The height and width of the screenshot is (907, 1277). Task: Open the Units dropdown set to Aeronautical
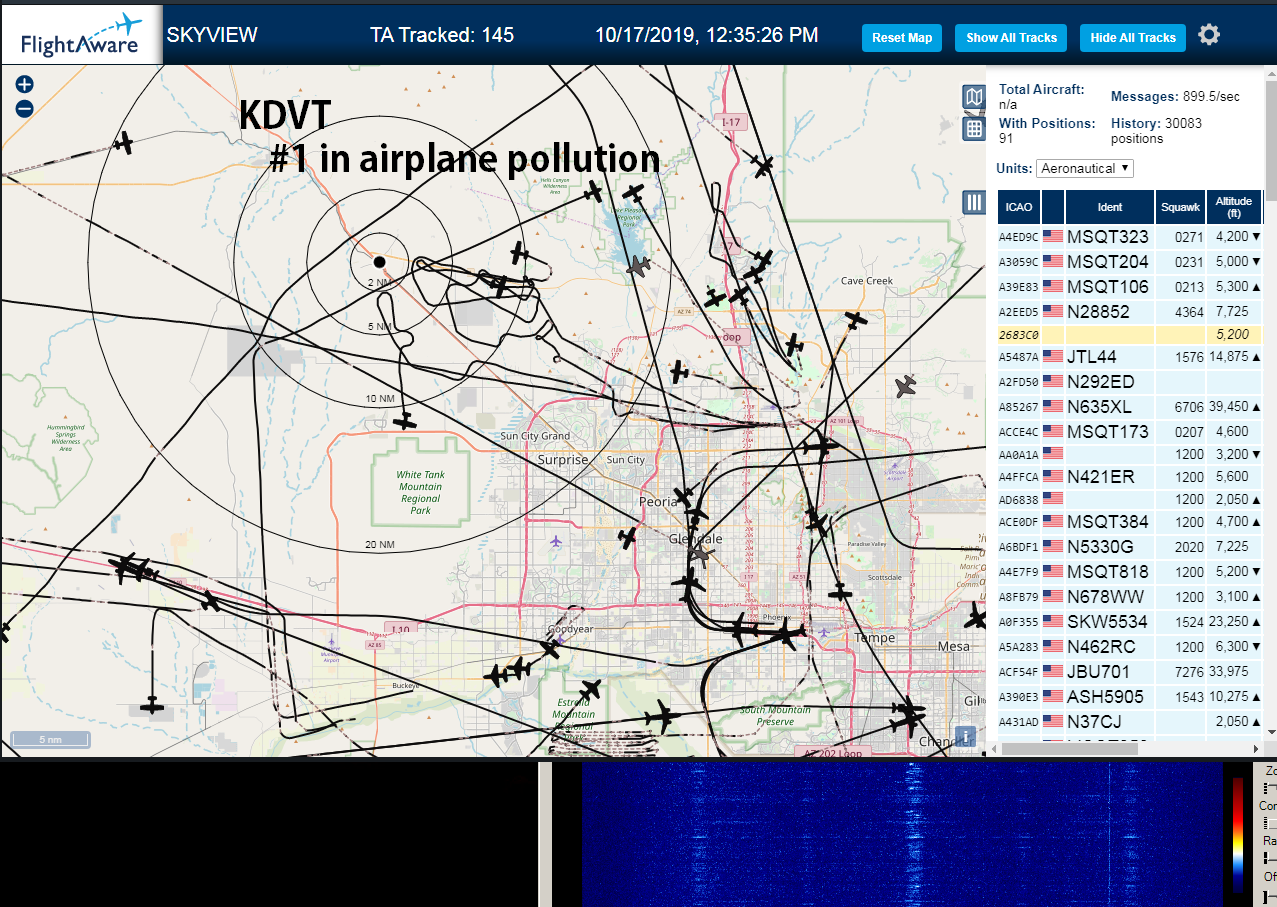[x=1085, y=168]
